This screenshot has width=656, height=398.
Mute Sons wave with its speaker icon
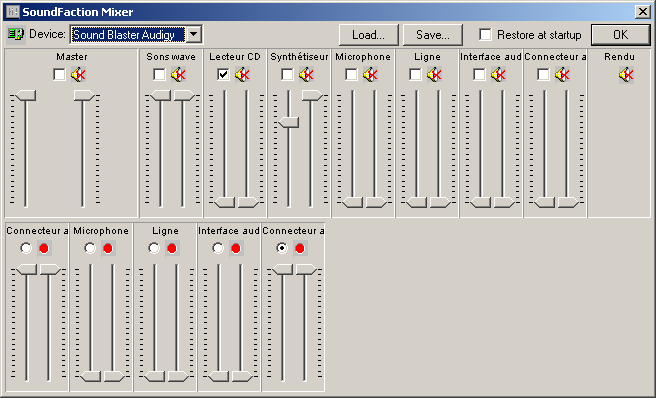pos(178,75)
